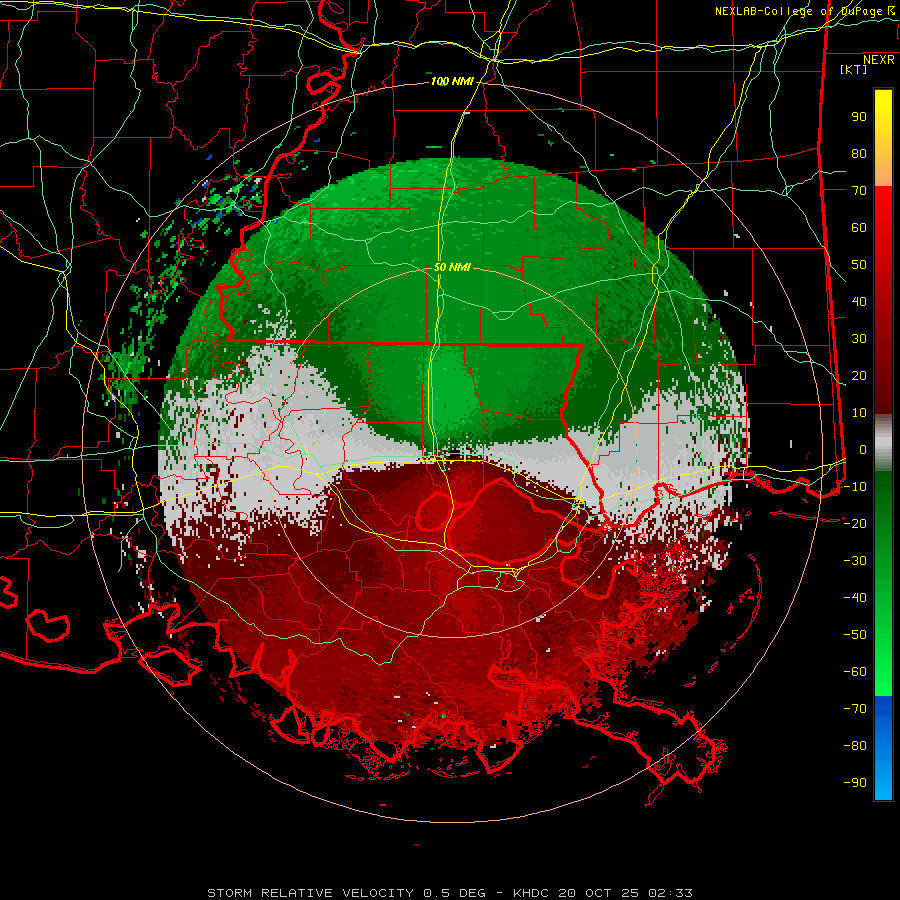The width and height of the screenshot is (900, 900).
Task: Click the 40 value on velocity scale
Action: pos(859,302)
